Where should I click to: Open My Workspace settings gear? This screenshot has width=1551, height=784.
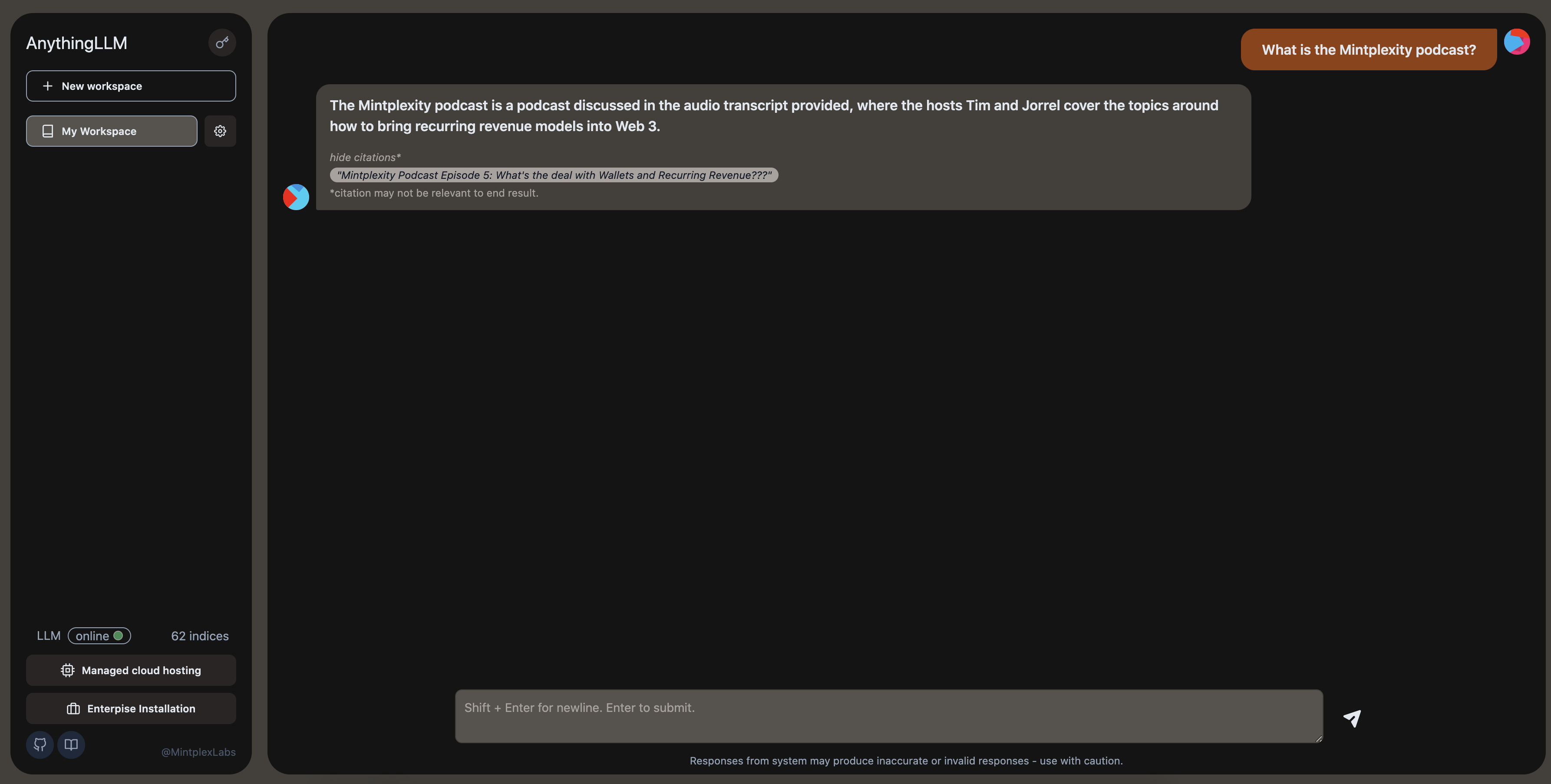pos(220,131)
